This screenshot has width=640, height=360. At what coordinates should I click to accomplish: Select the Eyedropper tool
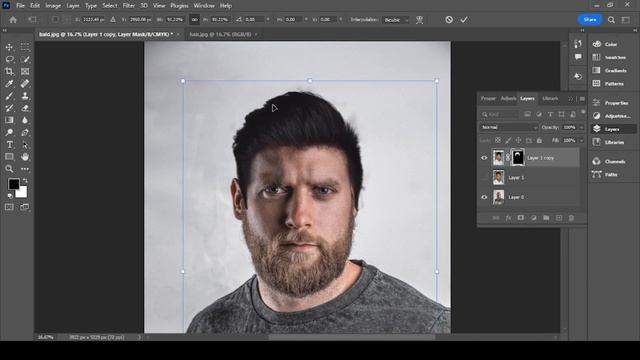point(9,84)
